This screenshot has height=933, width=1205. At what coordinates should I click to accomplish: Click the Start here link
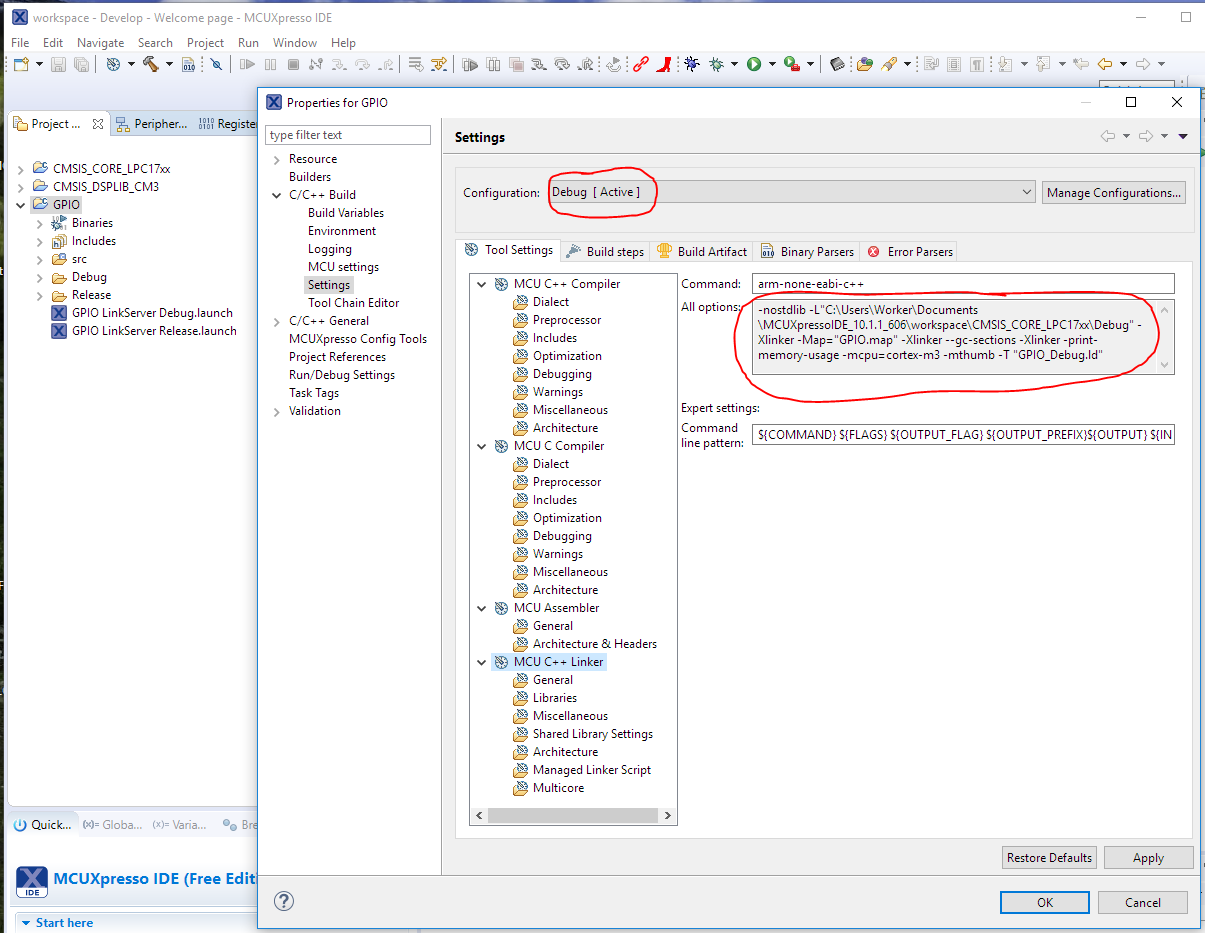pyautogui.click(x=64, y=922)
